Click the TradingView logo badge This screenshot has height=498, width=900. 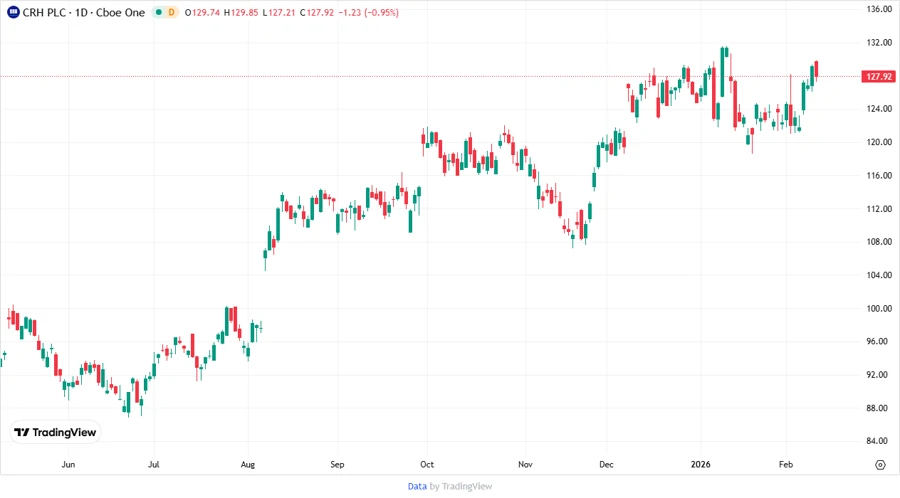tap(56, 432)
